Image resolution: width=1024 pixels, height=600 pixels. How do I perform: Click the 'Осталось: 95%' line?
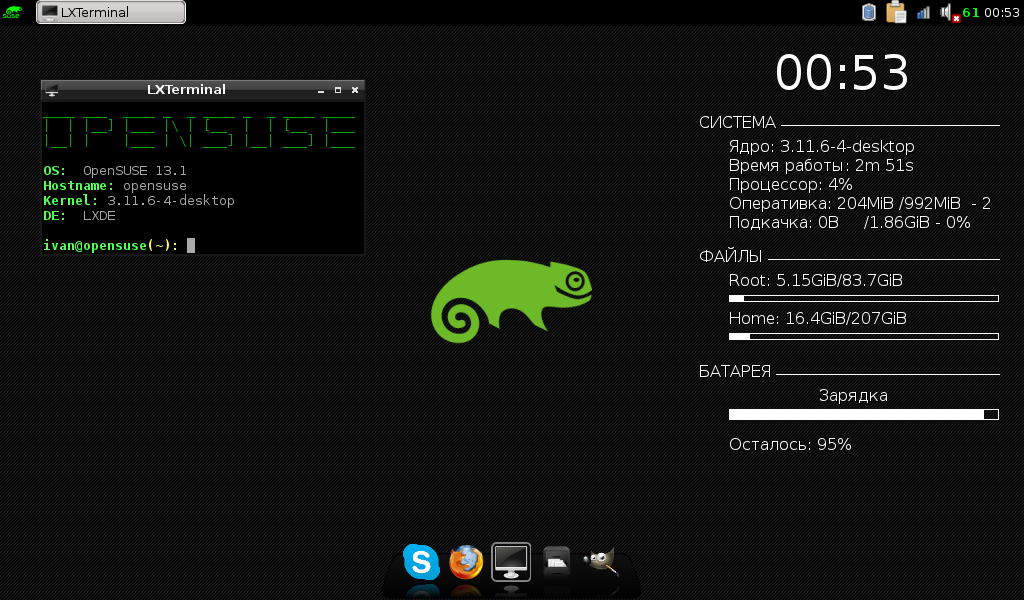point(790,445)
